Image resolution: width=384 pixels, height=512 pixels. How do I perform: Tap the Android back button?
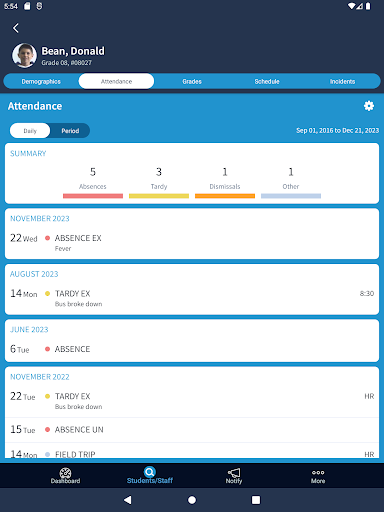coord(128,500)
